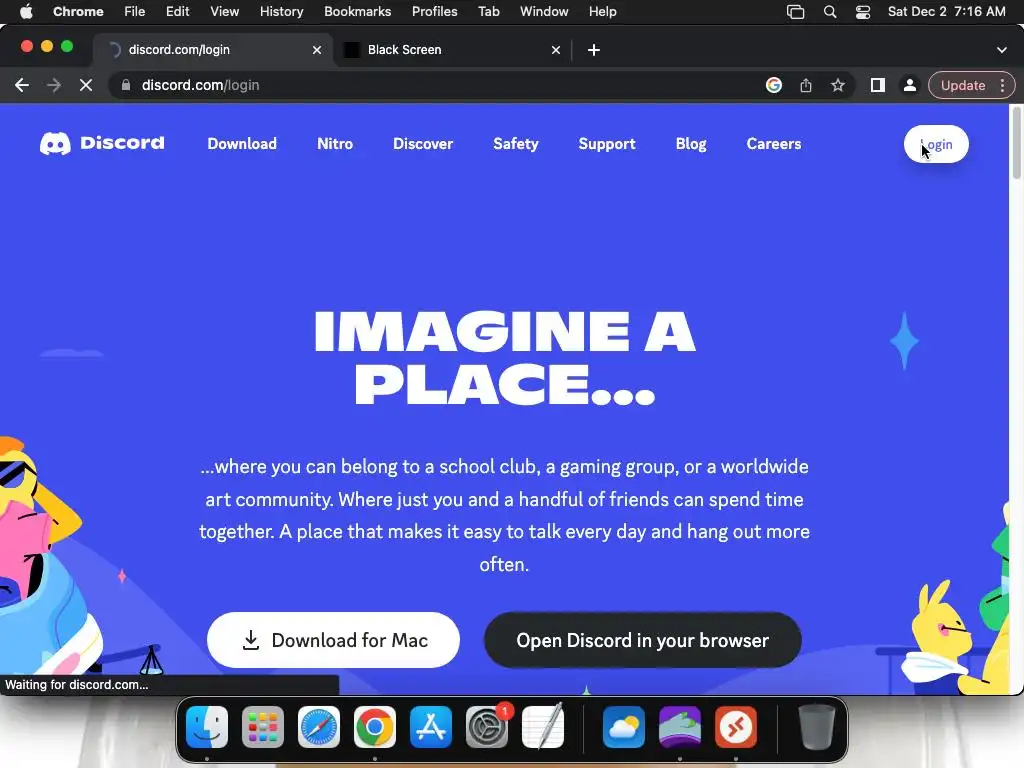The image size is (1024, 768).
Task: Open the Bookmarks menu
Action: (357, 11)
